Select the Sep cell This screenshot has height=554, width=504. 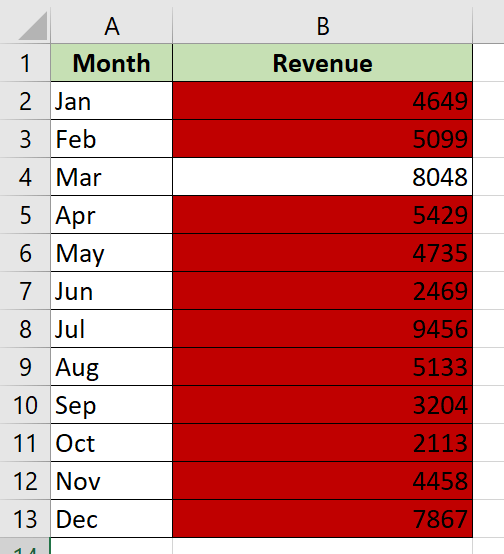tap(112, 405)
